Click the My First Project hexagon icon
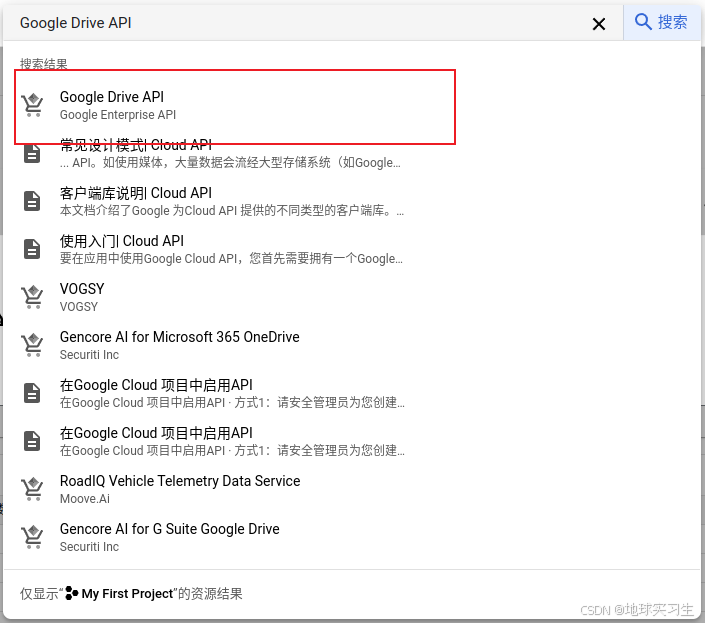Viewport: 705px width, 623px height. coord(71,593)
